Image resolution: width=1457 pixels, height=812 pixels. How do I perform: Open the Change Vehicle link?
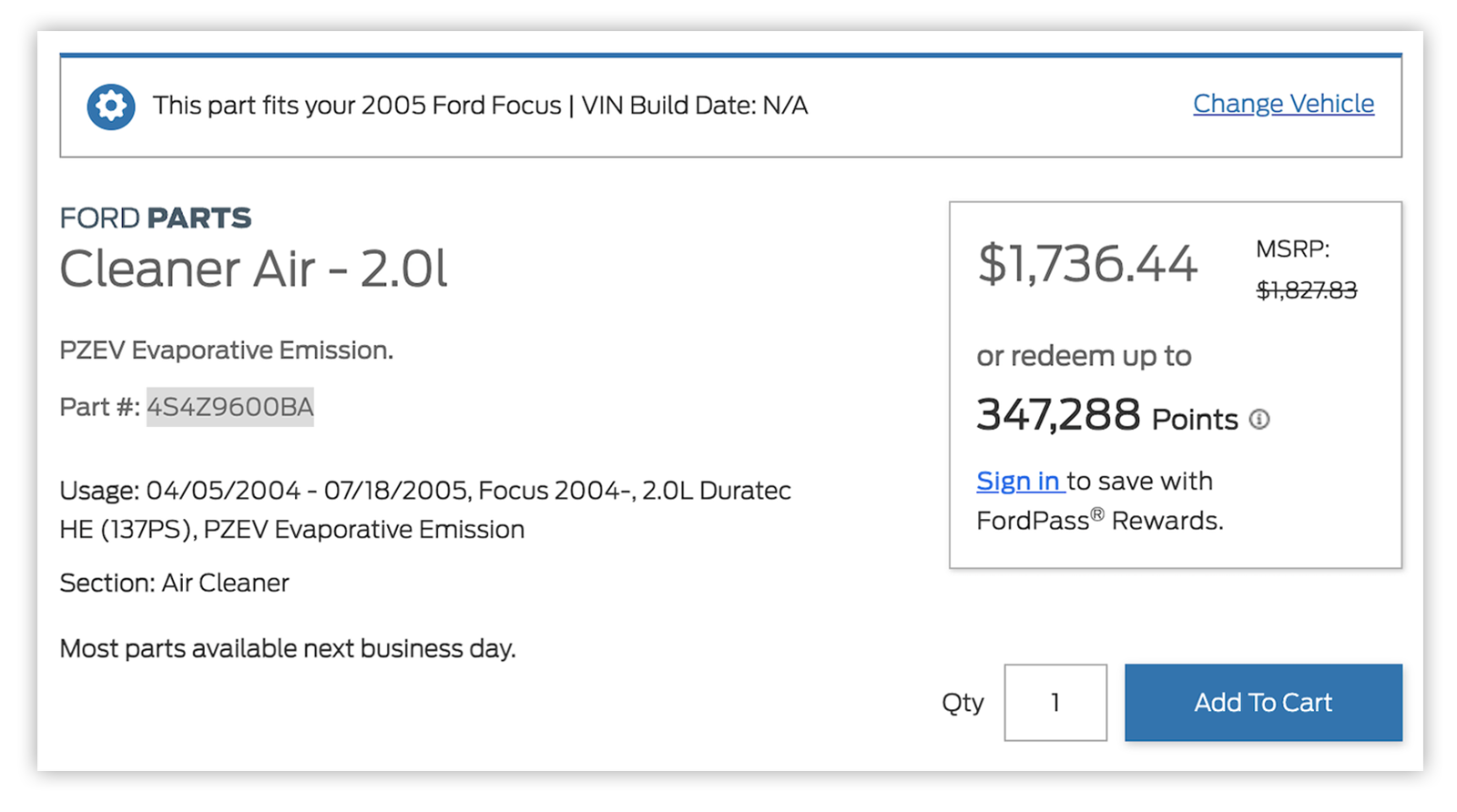tap(1283, 104)
